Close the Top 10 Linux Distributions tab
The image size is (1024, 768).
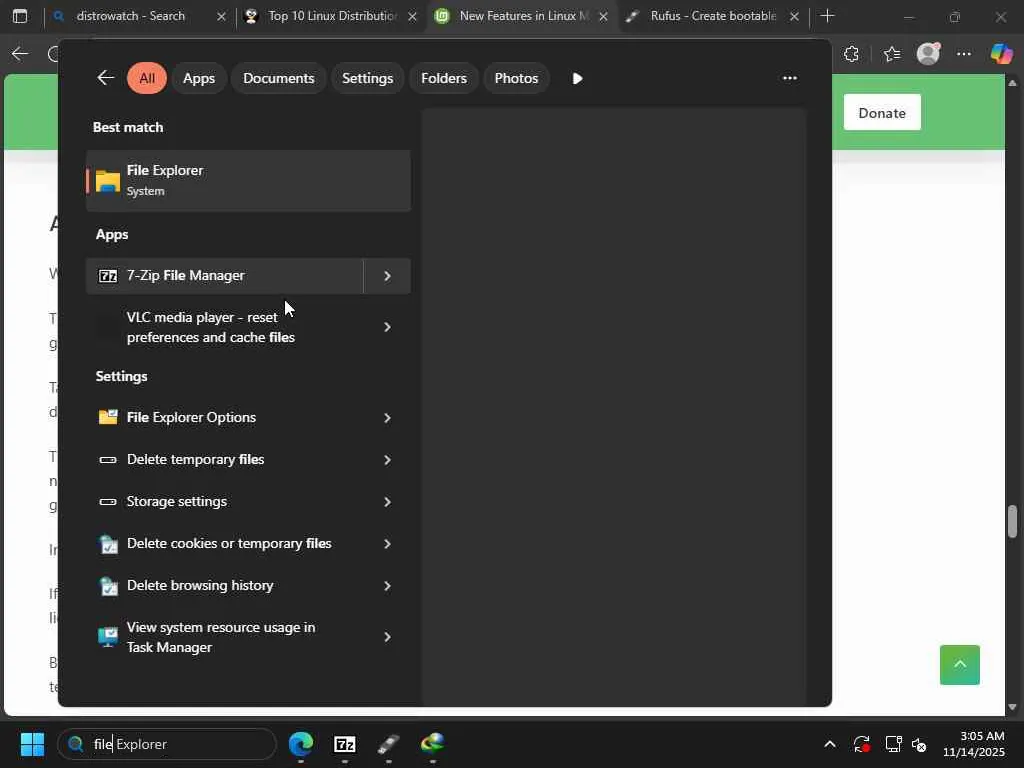(x=412, y=16)
